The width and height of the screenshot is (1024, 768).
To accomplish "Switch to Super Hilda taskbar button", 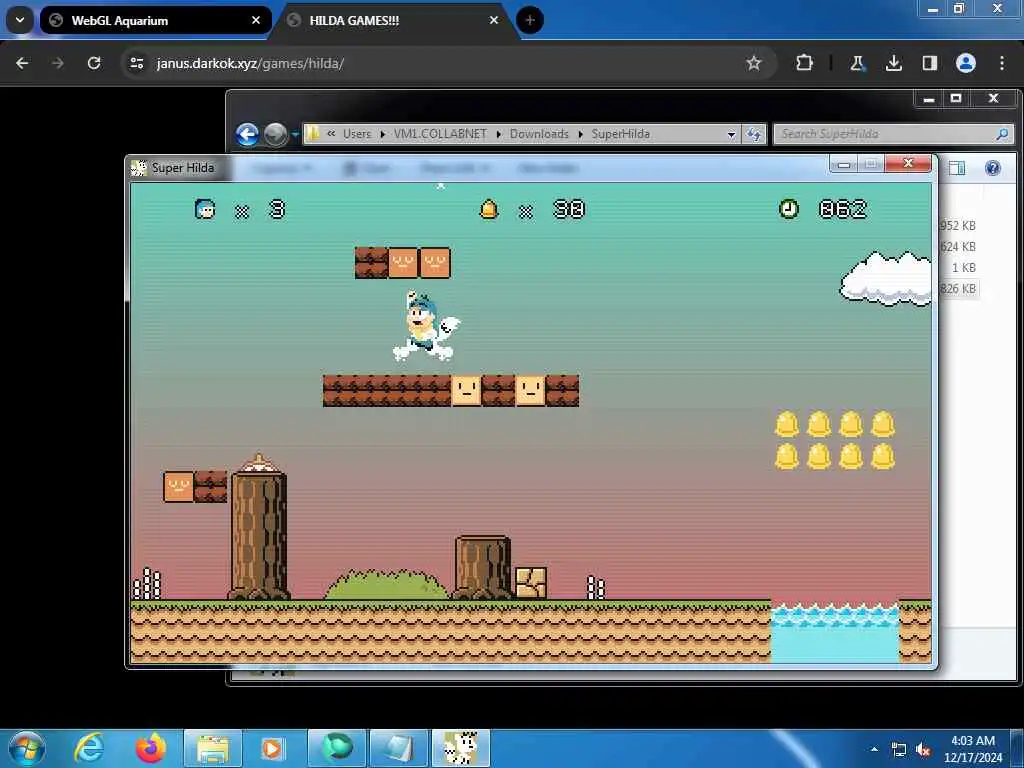I will pos(461,748).
